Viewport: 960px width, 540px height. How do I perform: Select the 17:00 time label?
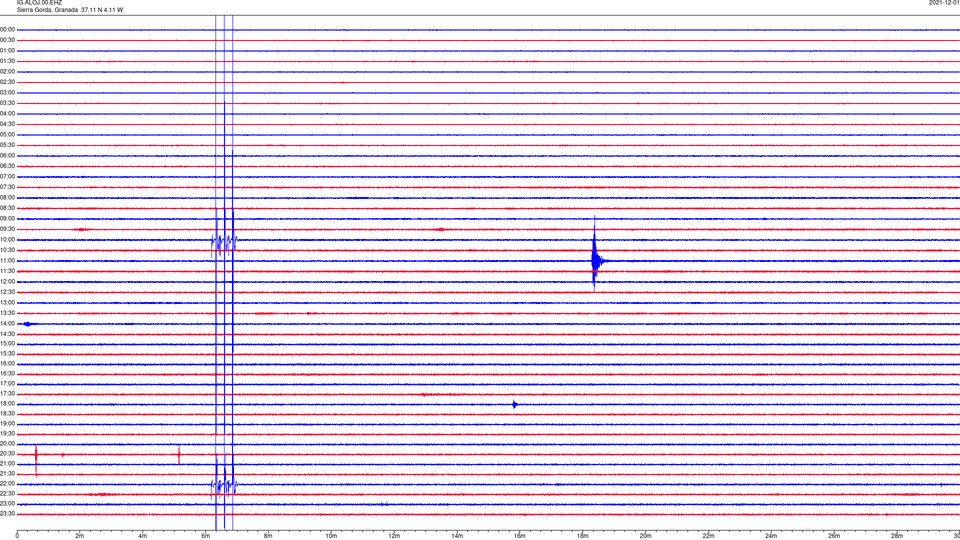(x=7, y=384)
